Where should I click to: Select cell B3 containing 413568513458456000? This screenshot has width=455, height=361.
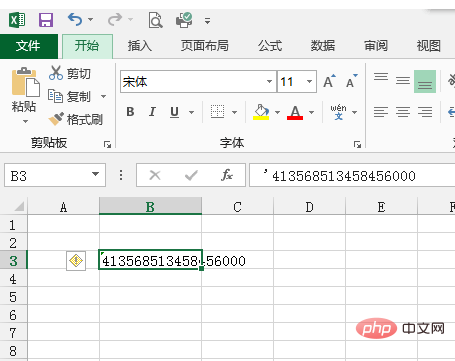(x=150, y=260)
